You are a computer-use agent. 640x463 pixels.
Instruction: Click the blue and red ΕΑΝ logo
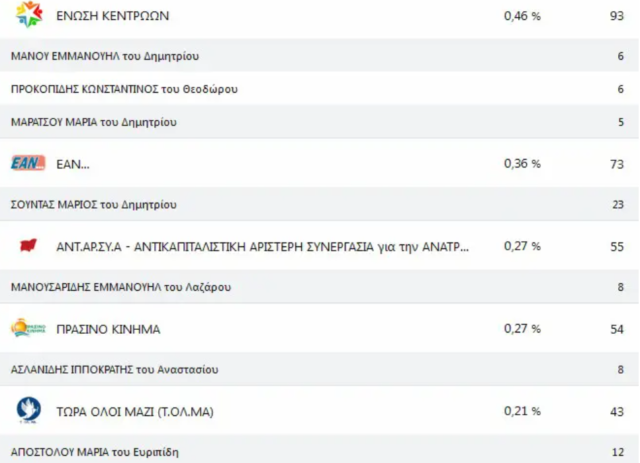click(28, 163)
